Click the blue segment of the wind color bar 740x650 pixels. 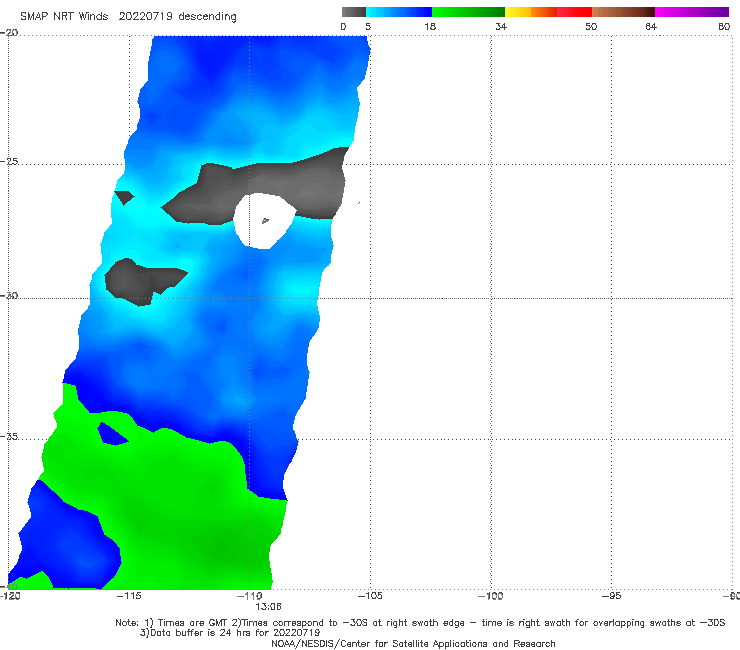click(399, 12)
